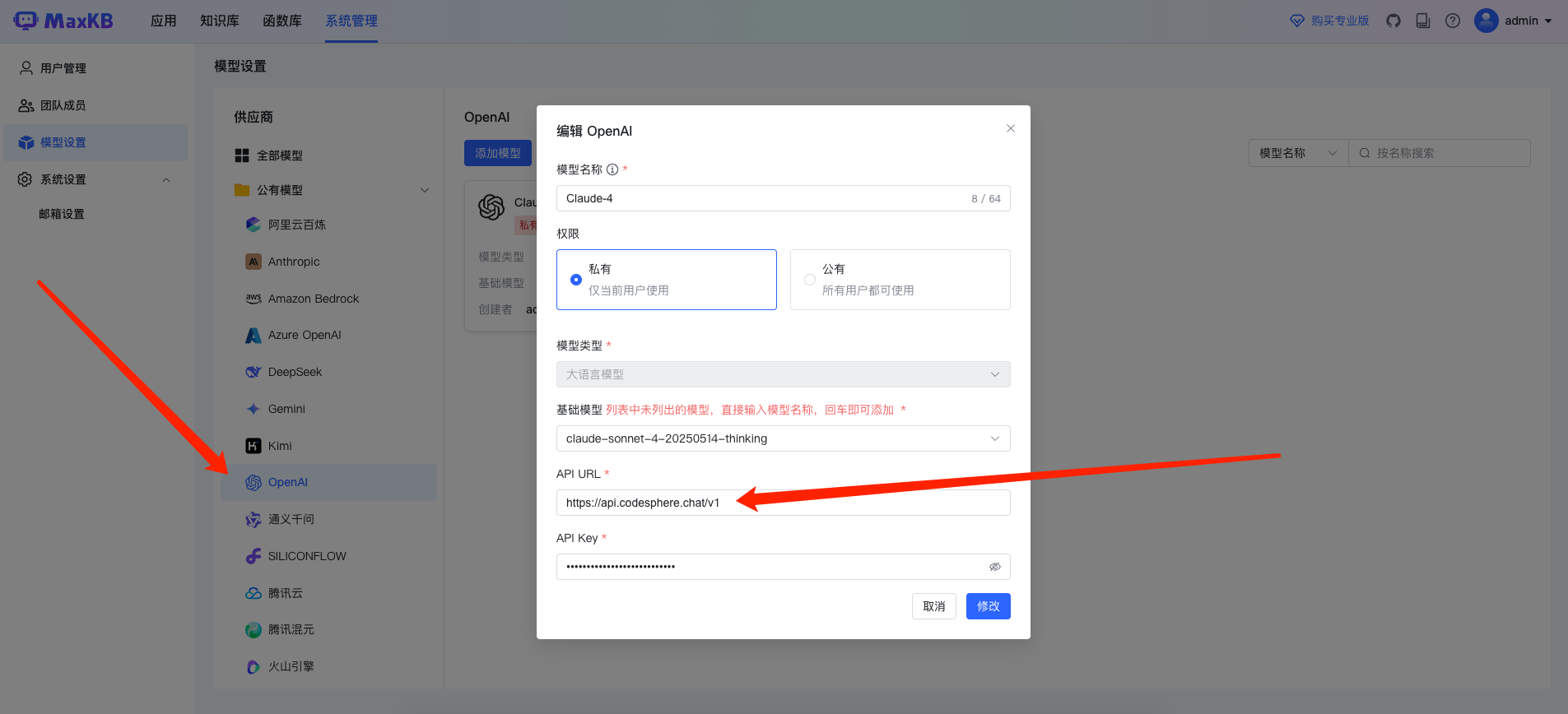Click the public models folder icon
The image size is (1568, 714).
[x=242, y=190]
